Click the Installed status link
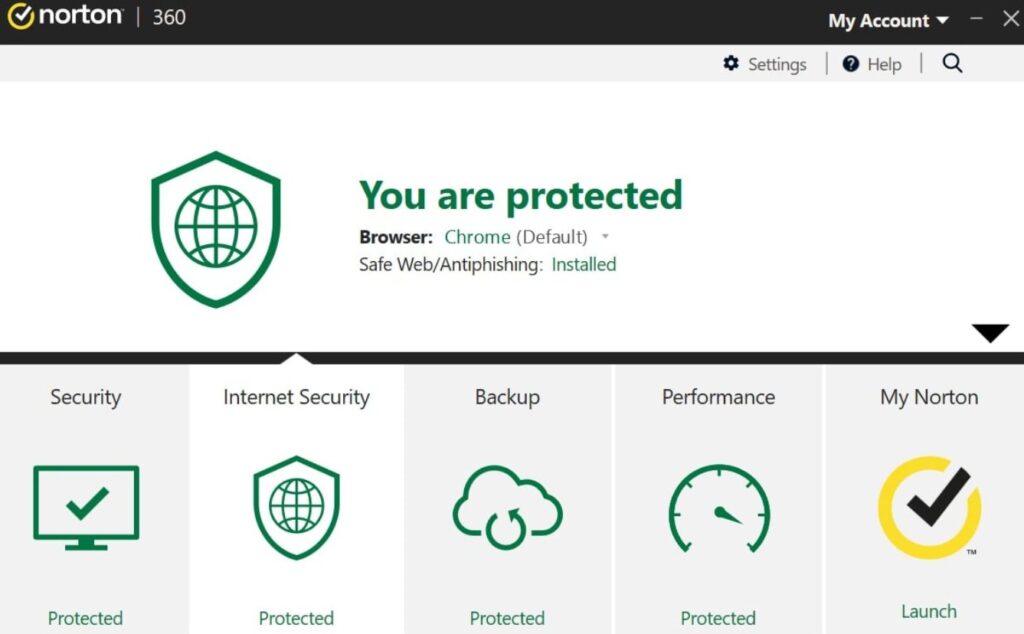The width and height of the screenshot is (1024, 634). coord(584,264)
